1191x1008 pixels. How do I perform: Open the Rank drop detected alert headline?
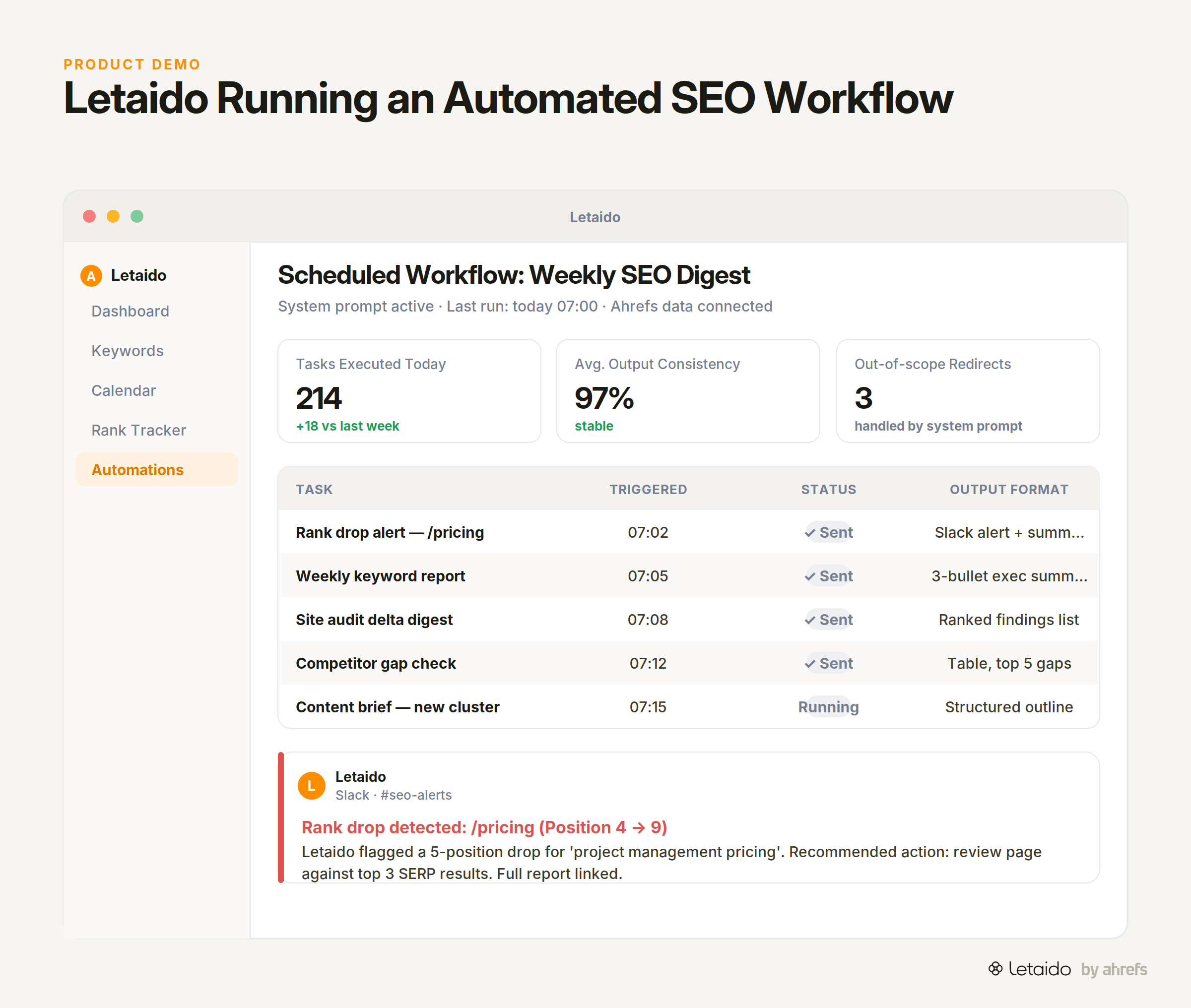click(485, 827)
